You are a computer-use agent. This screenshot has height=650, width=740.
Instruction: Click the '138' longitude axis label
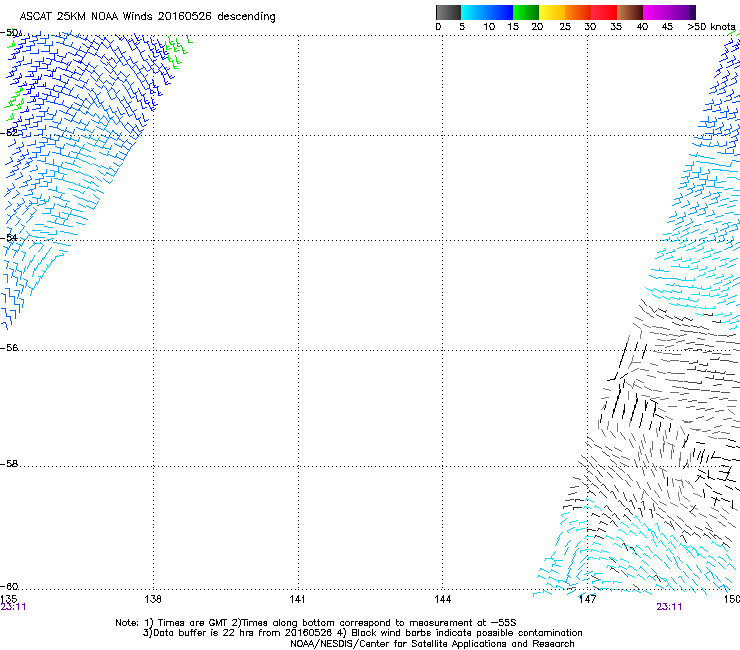153,599
